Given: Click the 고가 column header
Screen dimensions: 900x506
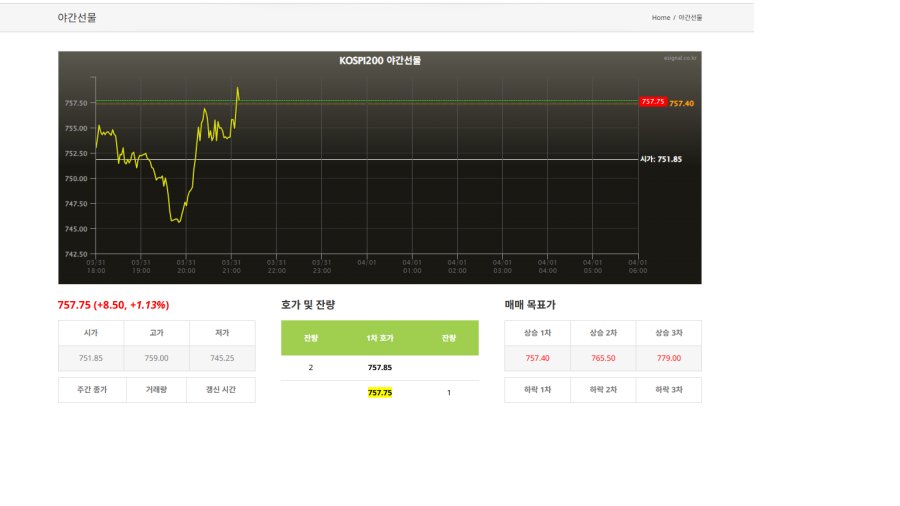Looking at the screenshot, I should pyautogui.click(x=157, y=333).
